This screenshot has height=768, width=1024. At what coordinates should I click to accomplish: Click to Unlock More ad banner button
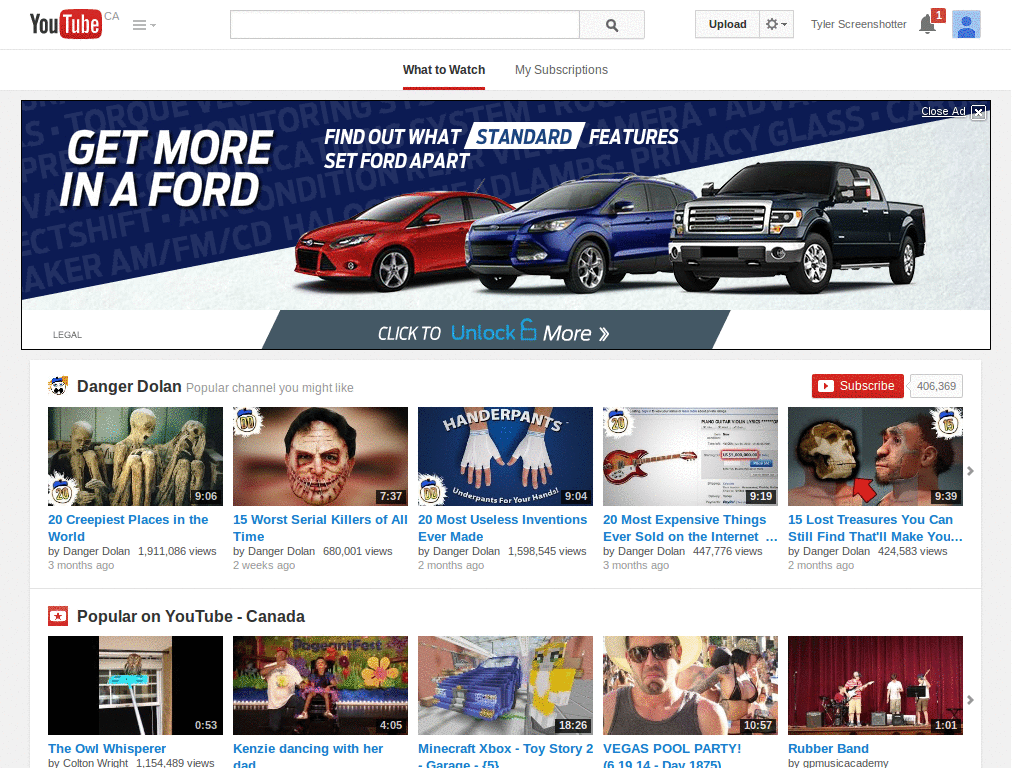(495, 330)
